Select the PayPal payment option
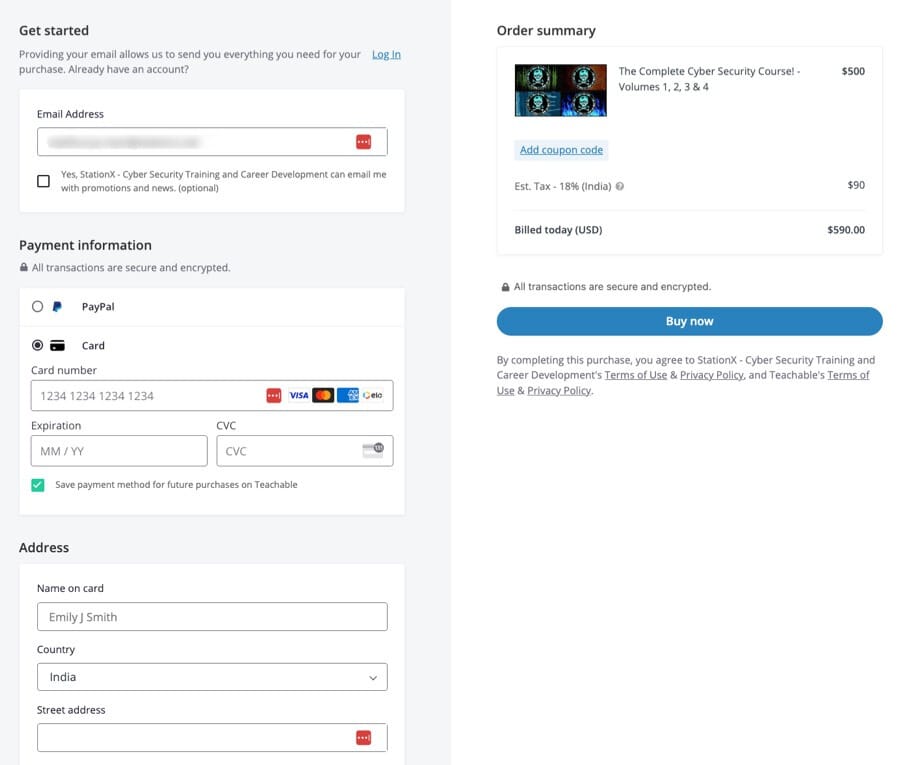This screenshot has height=765, width=900. [x=38, y=307]
